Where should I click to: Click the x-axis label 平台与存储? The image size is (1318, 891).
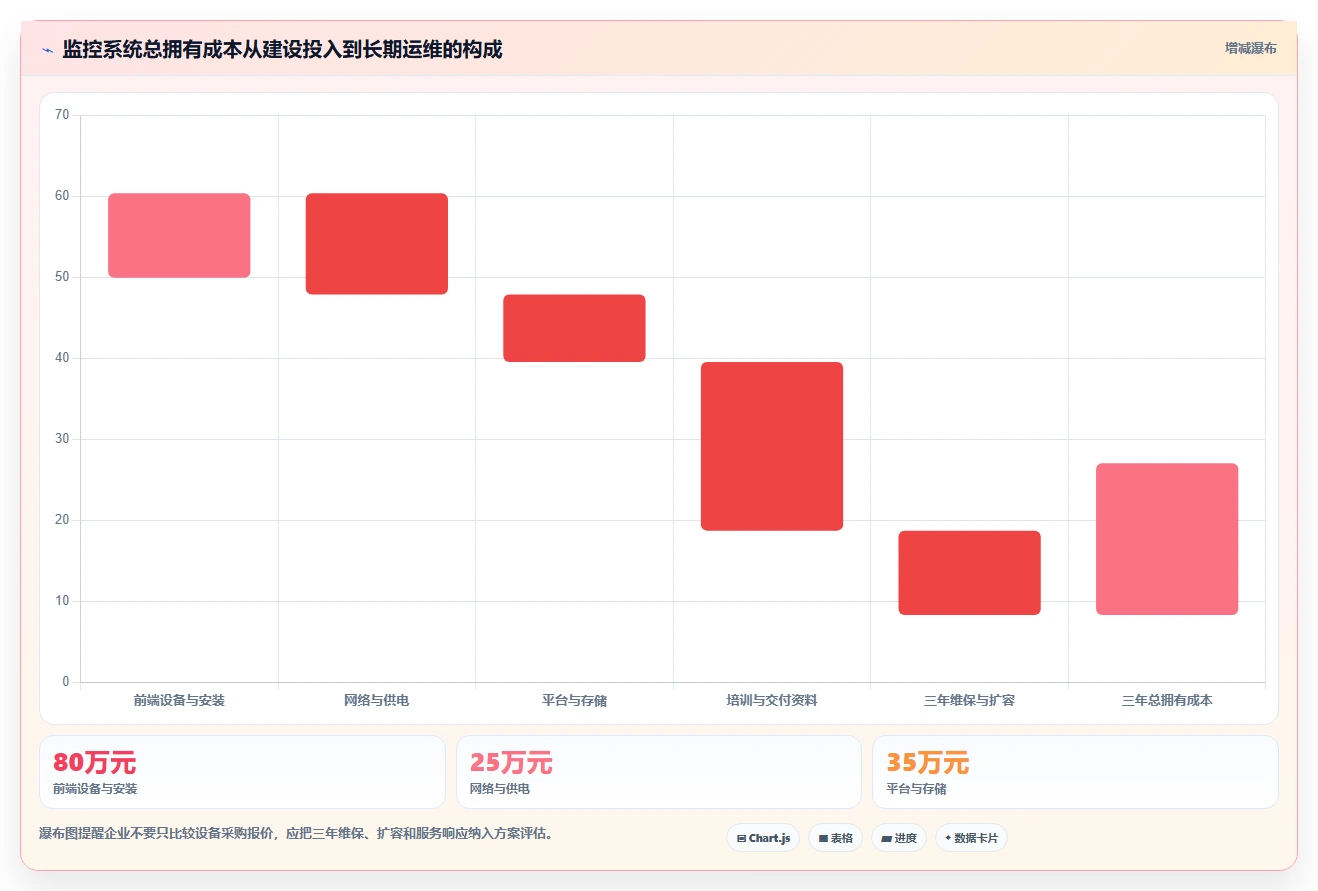(x=574, y=700)
